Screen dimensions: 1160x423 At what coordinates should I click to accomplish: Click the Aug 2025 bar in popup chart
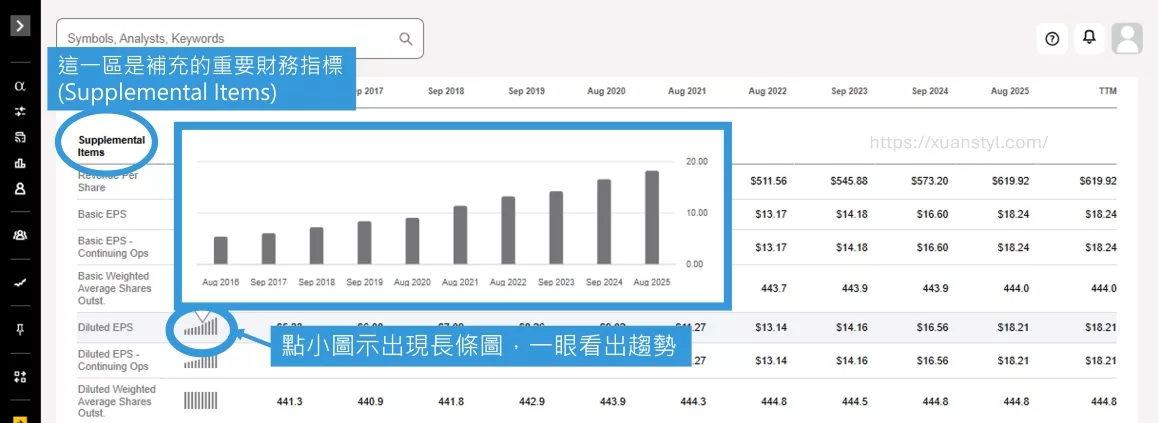coord(652,217)
